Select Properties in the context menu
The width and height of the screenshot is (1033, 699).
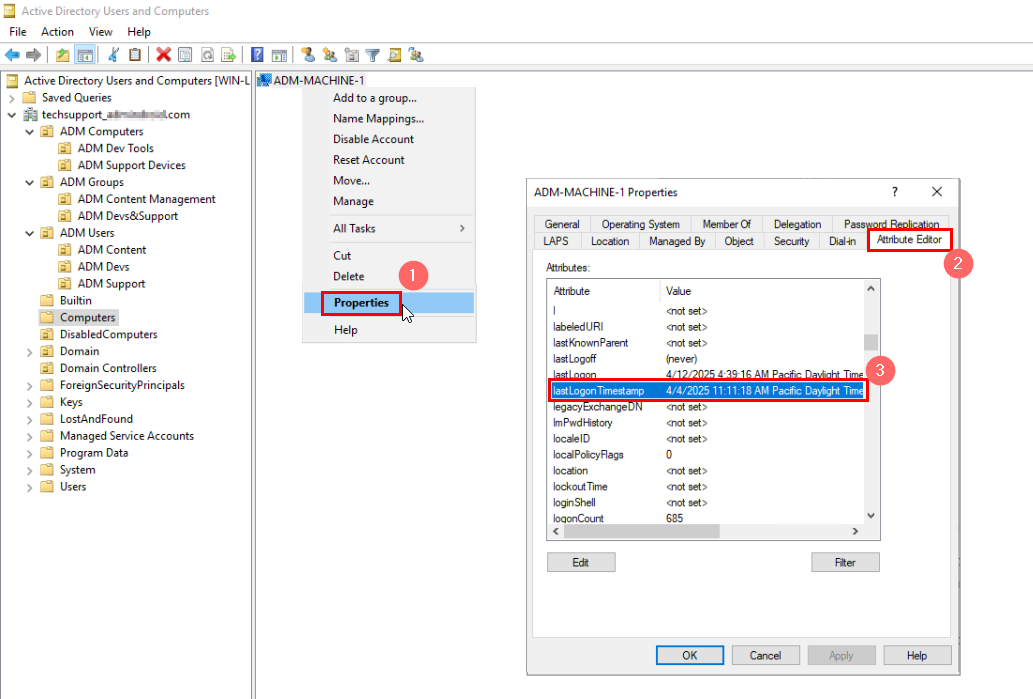click(x=360, y=302)
